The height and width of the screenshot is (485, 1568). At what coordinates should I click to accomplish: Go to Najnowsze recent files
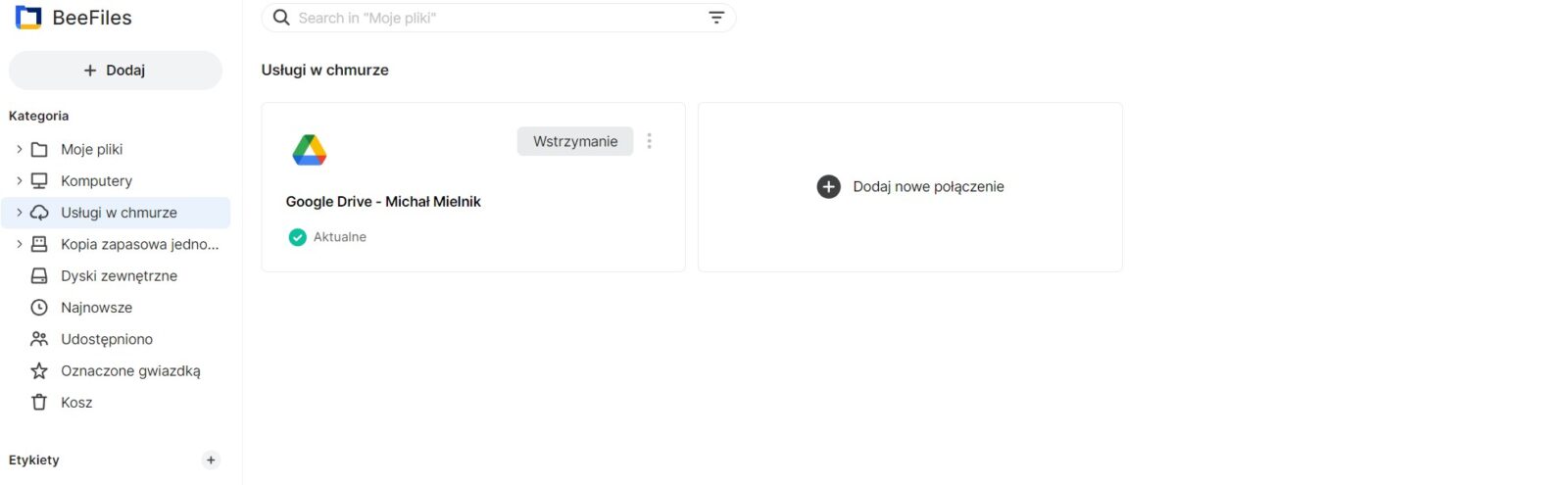click(x=96, y=308)
